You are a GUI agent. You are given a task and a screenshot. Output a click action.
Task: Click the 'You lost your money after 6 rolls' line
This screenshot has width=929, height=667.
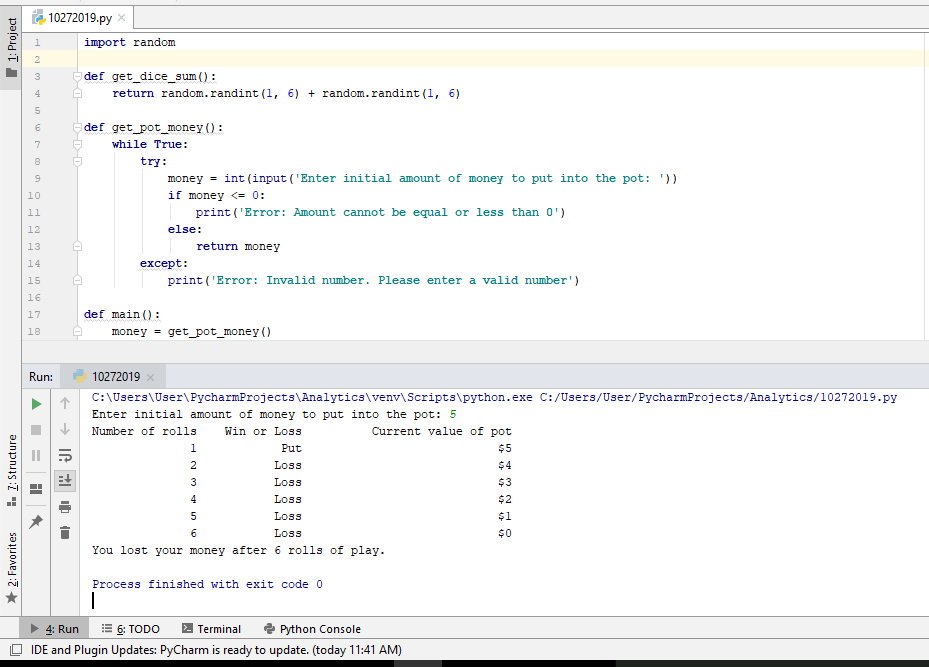click(238, 550)
